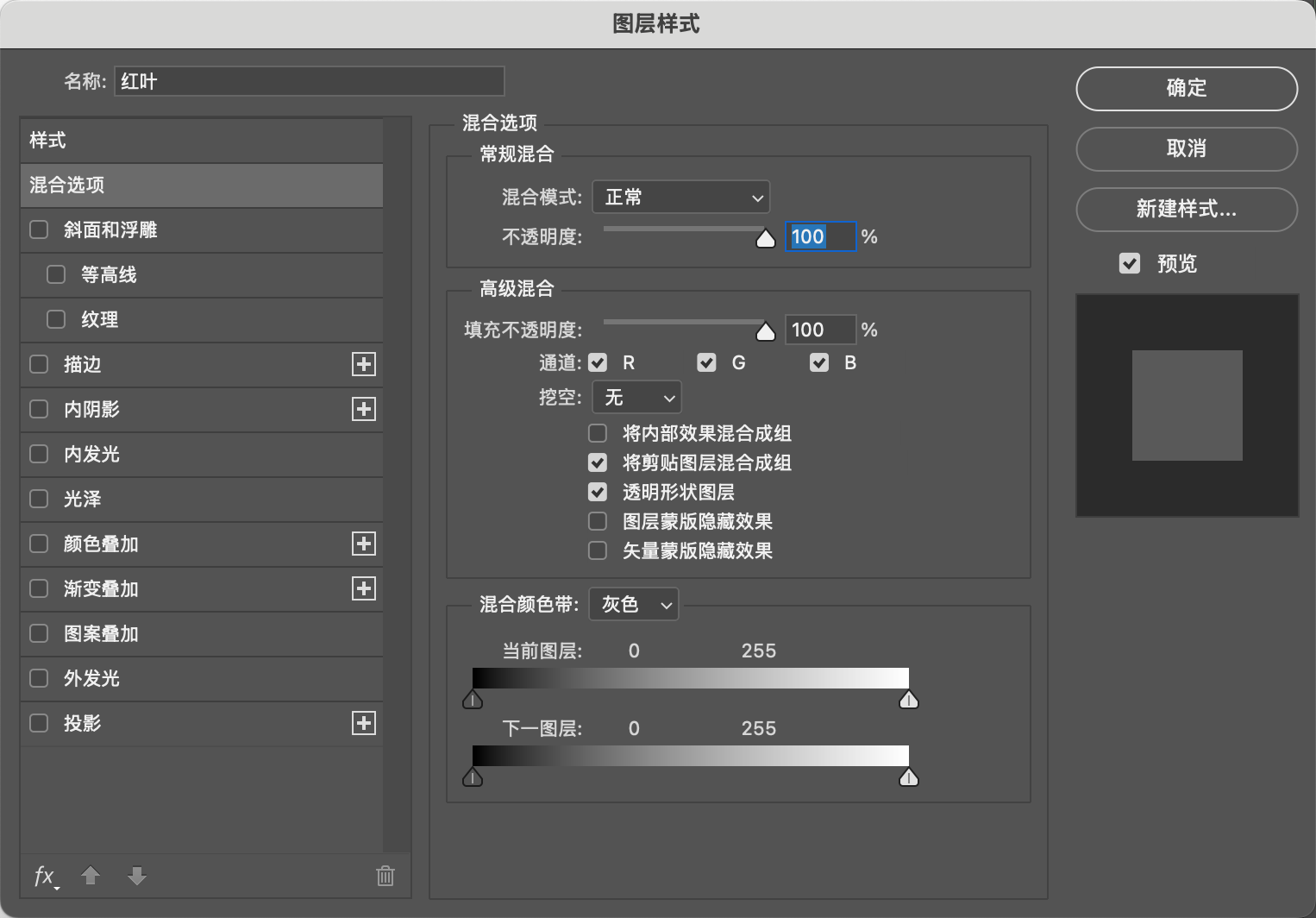
Task: Click plus icon next to 渐变叠加
Action: 364,588
